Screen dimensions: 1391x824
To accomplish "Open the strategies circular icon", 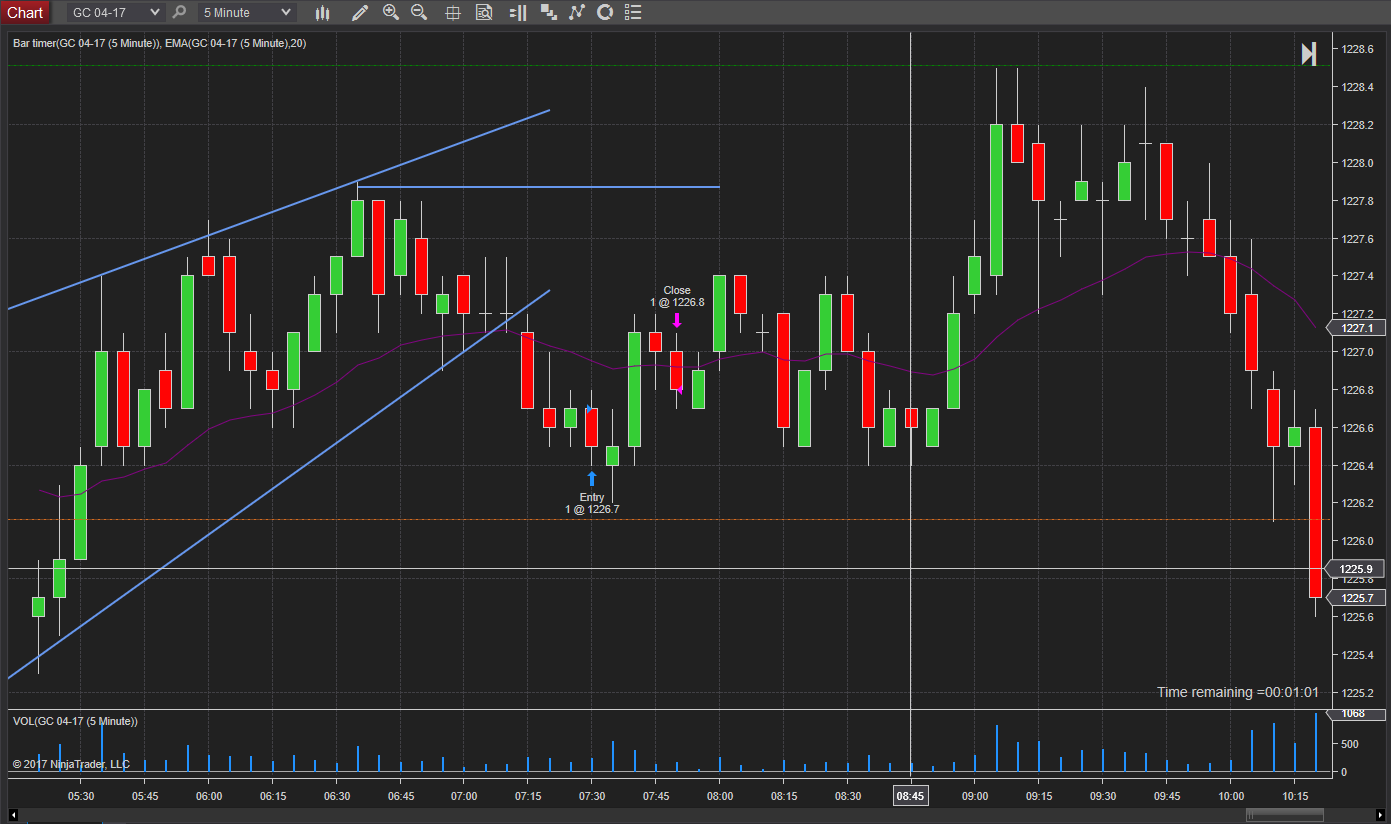I will (605, 12).
